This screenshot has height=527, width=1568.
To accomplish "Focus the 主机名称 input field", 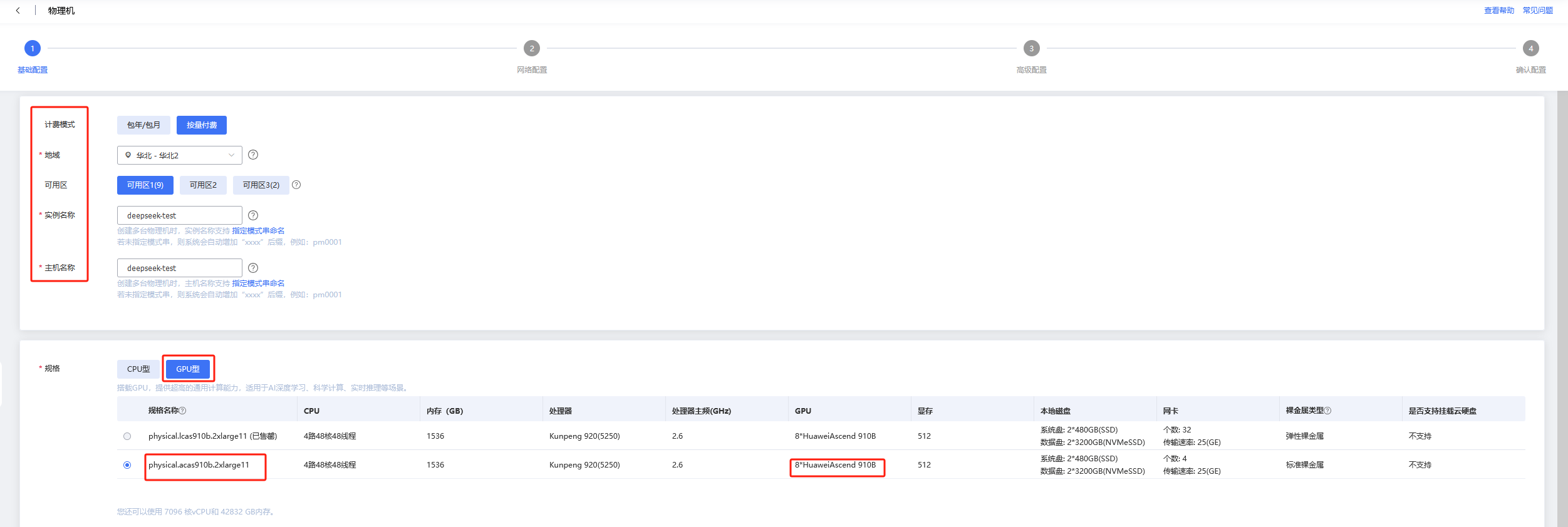I will 180,268.
